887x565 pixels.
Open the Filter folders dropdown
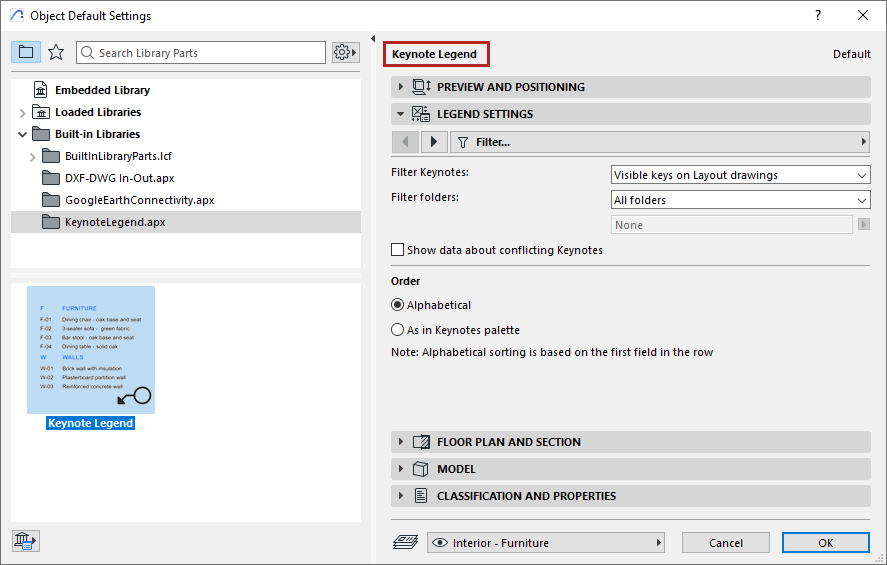tap(740, 200)
